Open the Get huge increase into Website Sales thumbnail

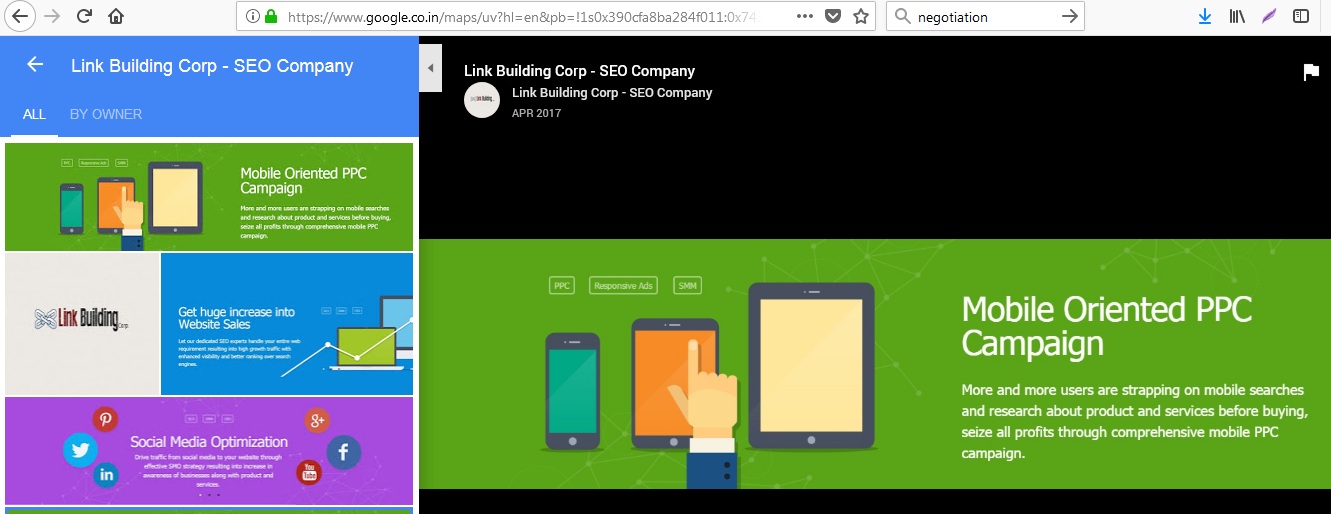(x=287, y=324)
